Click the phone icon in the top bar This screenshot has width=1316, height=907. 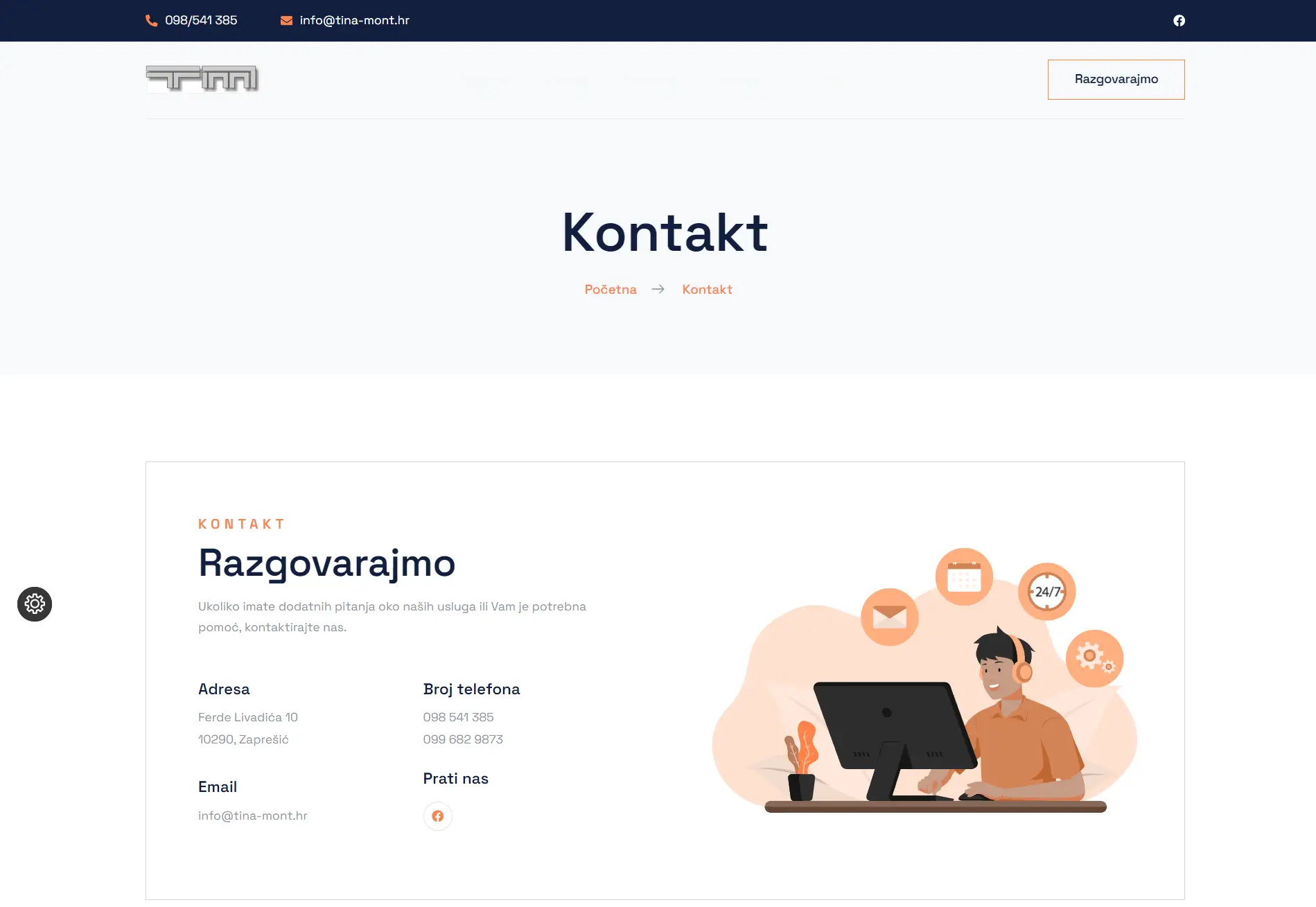coord(151,21)
